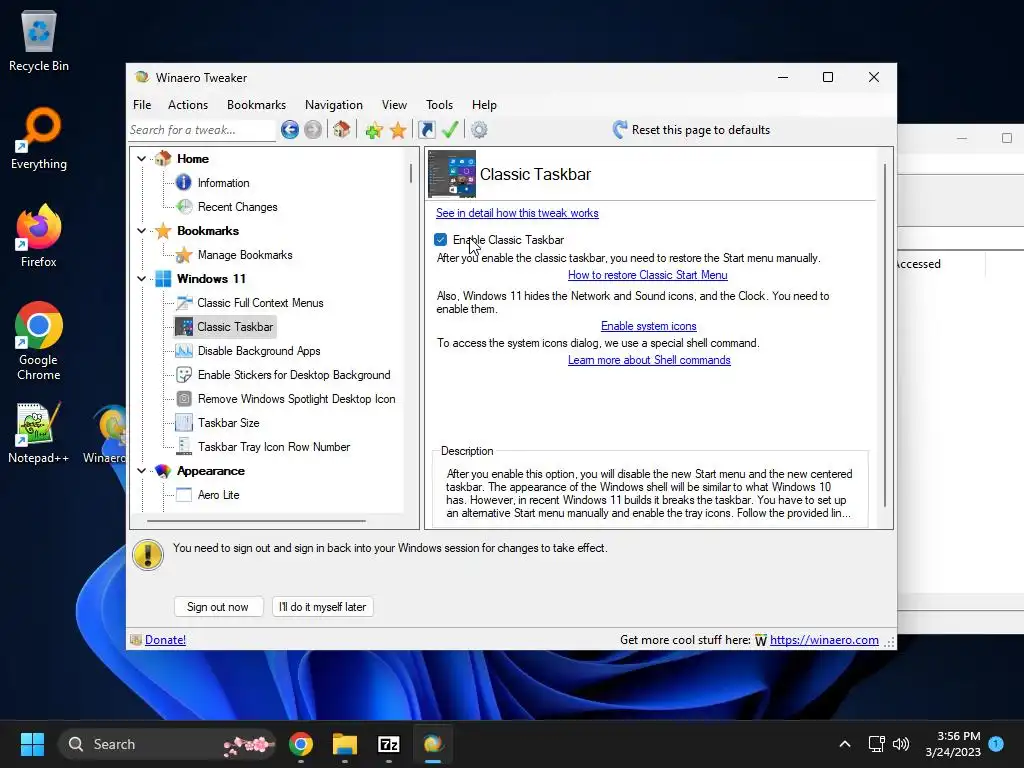Click the Classic Taskbar header thumbnail
This screenshot has height=768, width=1024.
[x=451, y=174]
